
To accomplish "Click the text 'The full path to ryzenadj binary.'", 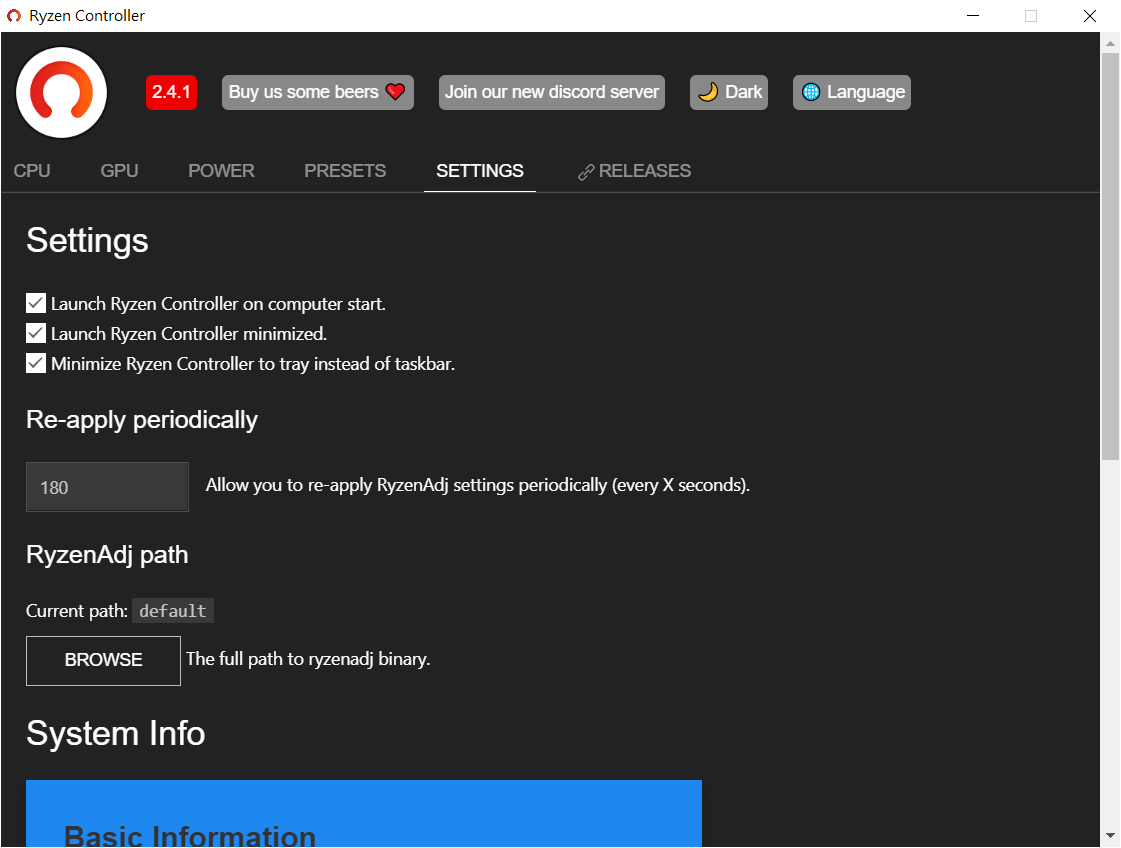I will (308, 659).
